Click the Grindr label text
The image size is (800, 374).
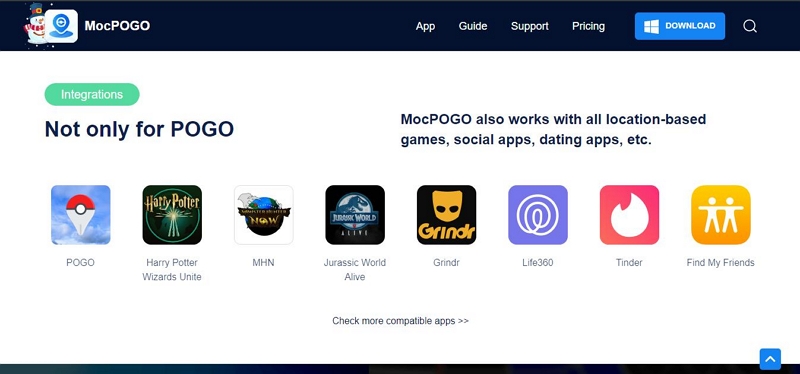tap(446, 263)
